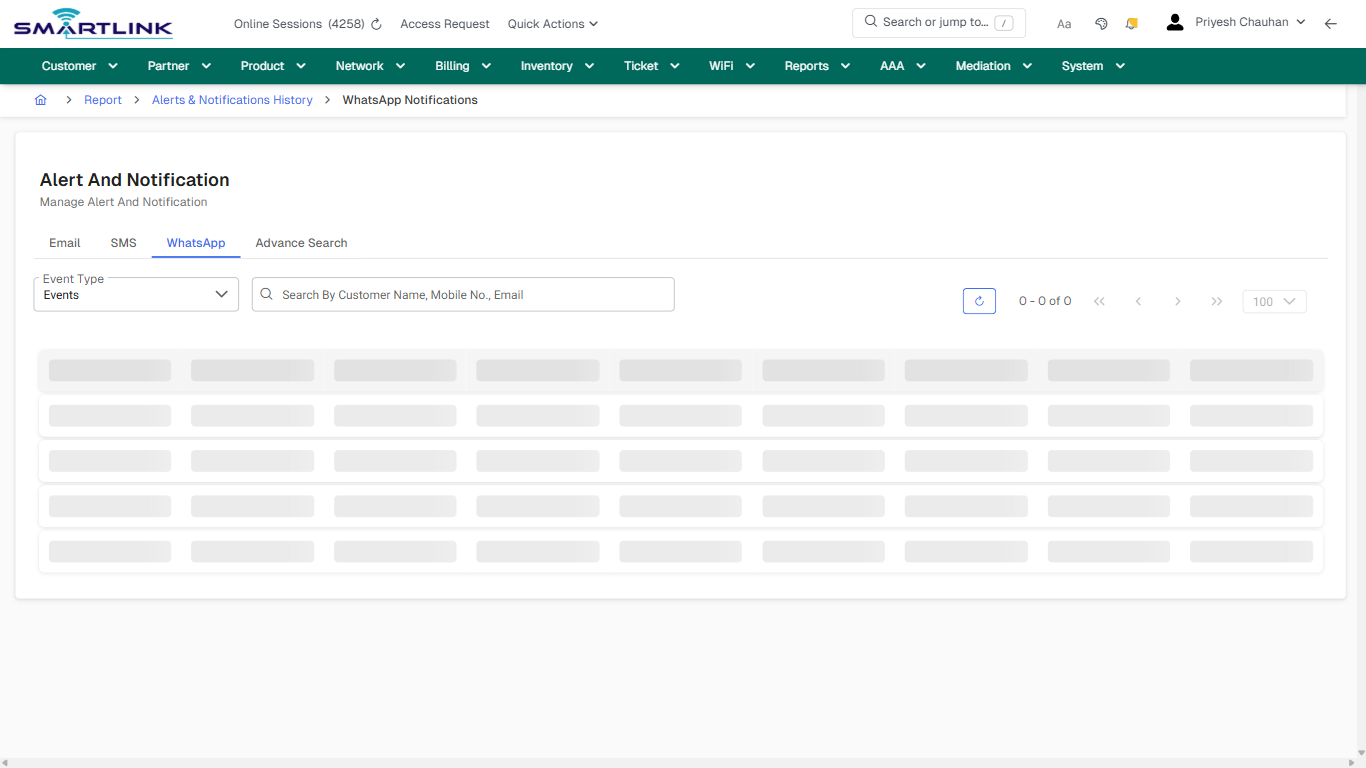1366x768 pixels.
Task: Expand the Quick Actions menu
Action: tap(552, 23)
